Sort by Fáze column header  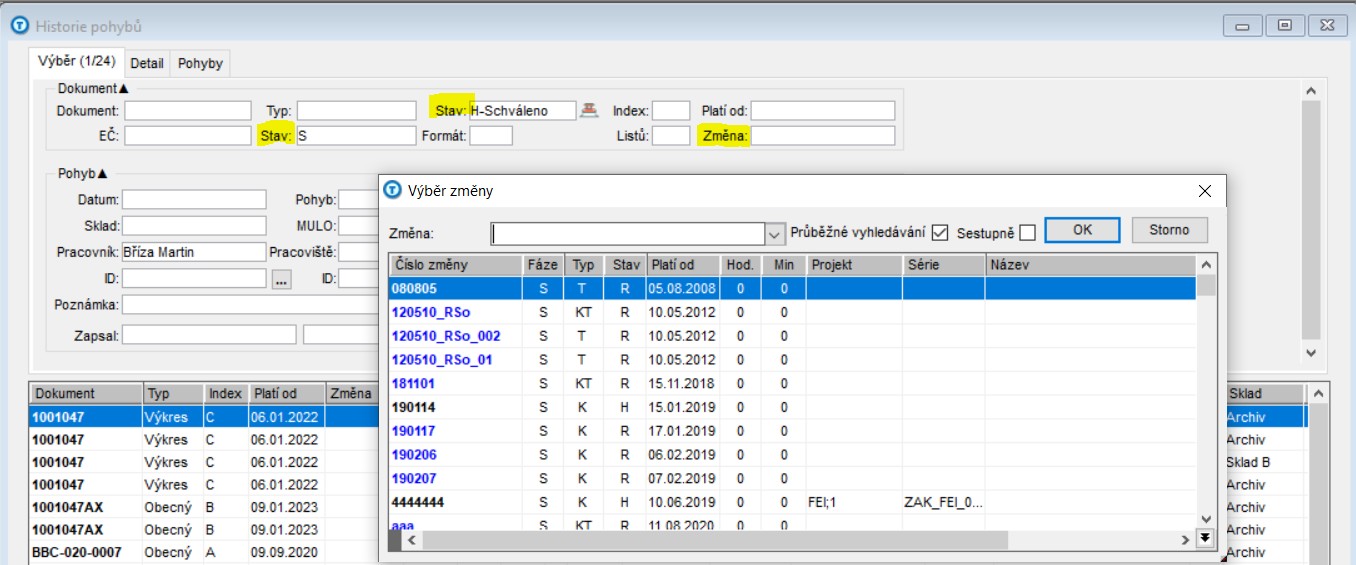pyautogui.click(x=543, y=265)
